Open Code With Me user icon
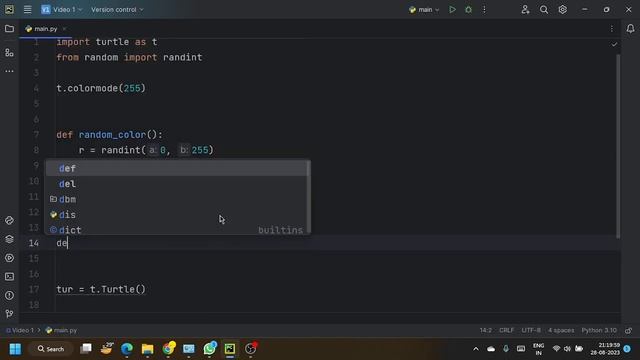The image size is (640, 360). tap(525, 9)
